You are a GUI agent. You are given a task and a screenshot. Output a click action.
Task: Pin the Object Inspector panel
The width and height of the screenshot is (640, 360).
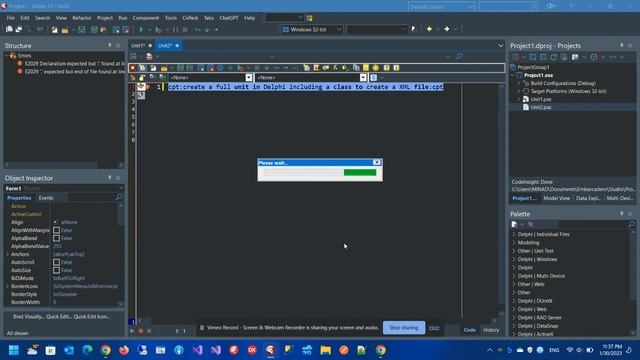click(x=109, y=178)
